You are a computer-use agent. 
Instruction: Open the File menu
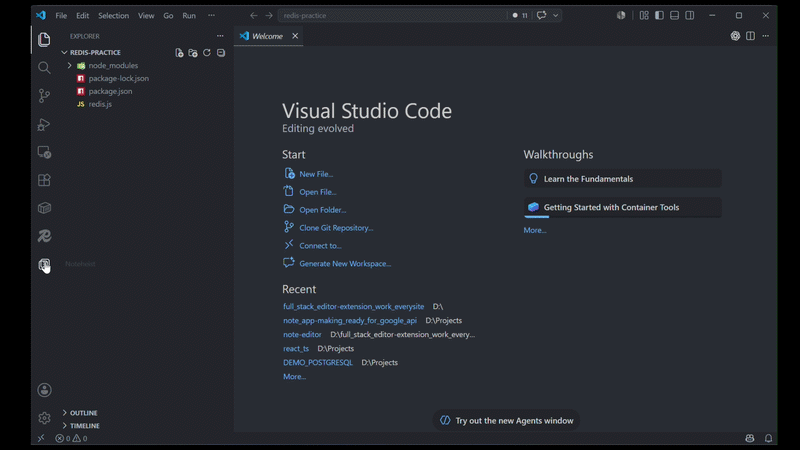tap(61, 15)
